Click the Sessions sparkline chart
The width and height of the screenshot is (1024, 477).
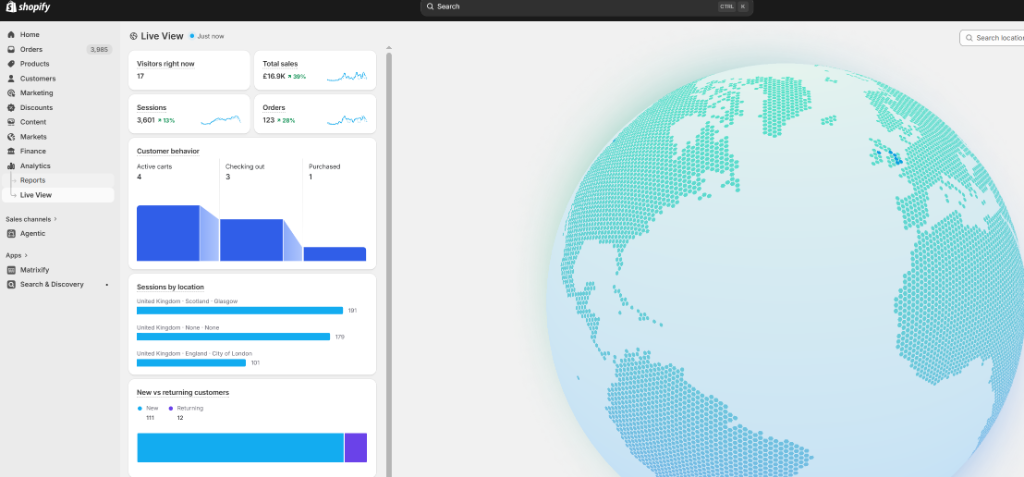click(x=221, y=120)
